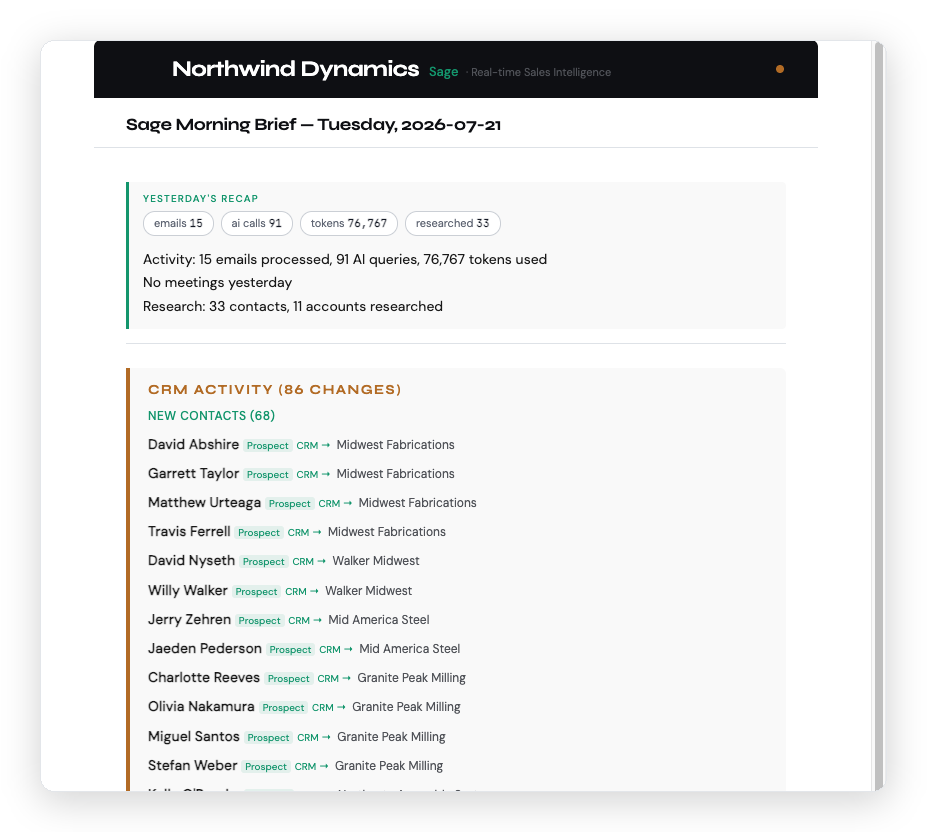Screen dimensions: 927x832
Task: Open contact David Nyseth
Action: [192, 561]
